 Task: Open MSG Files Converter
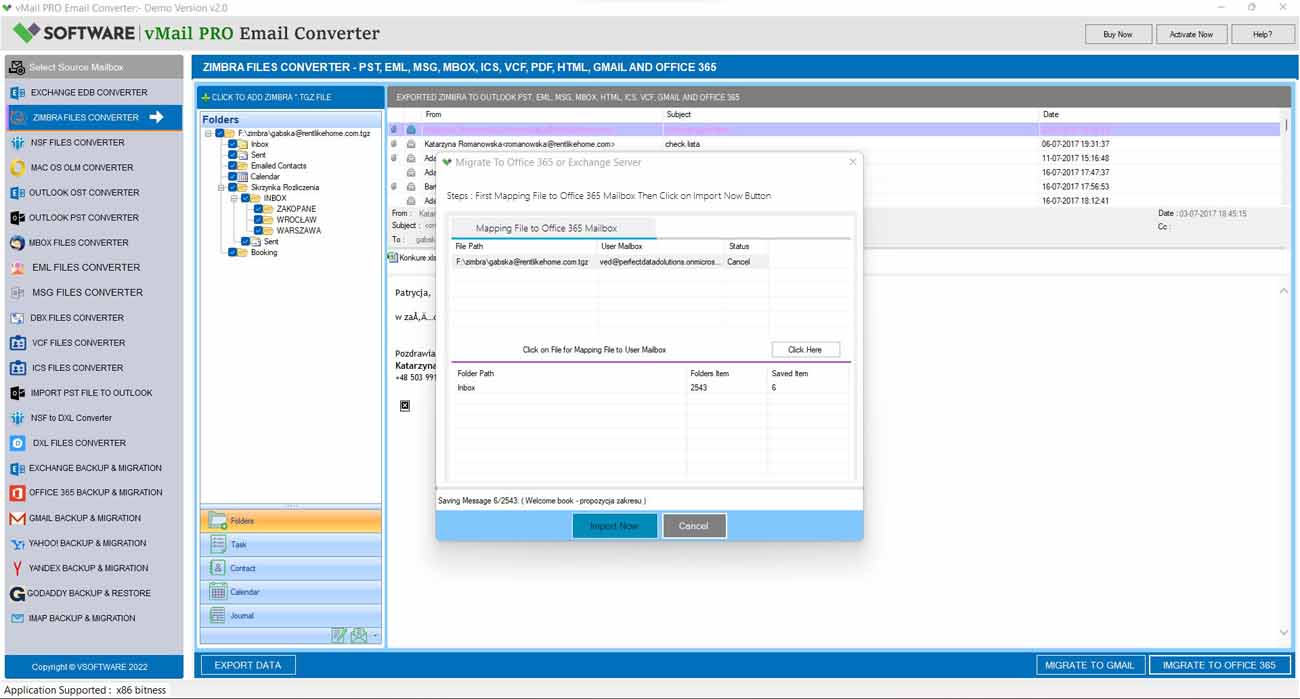pos(93,292)
